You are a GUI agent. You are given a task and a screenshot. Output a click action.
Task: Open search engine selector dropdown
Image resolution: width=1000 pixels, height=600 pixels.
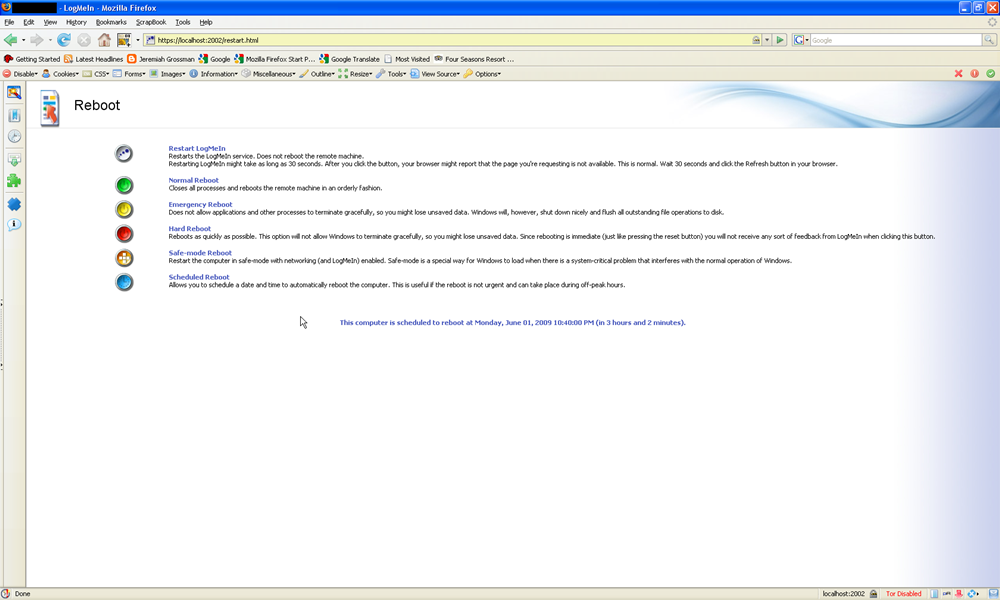tap(801, 40)
